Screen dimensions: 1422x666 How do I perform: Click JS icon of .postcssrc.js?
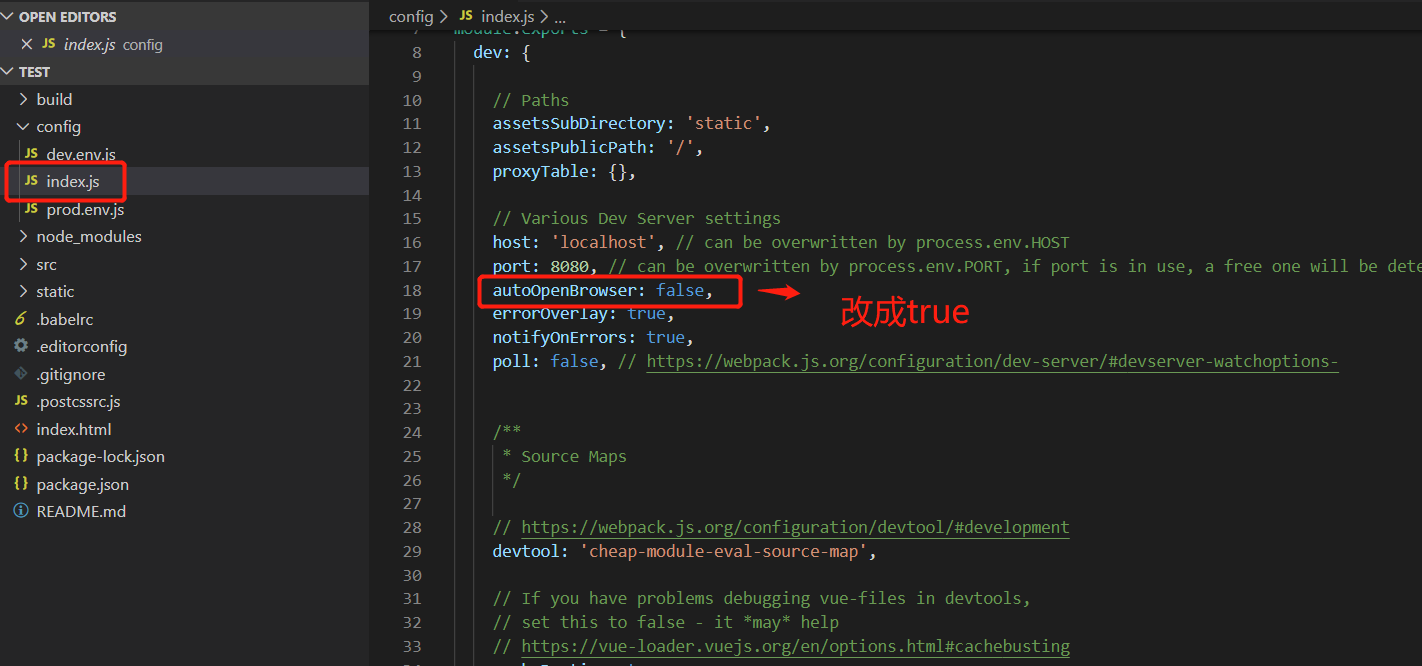pyautogui.click(x=21, y=401)
